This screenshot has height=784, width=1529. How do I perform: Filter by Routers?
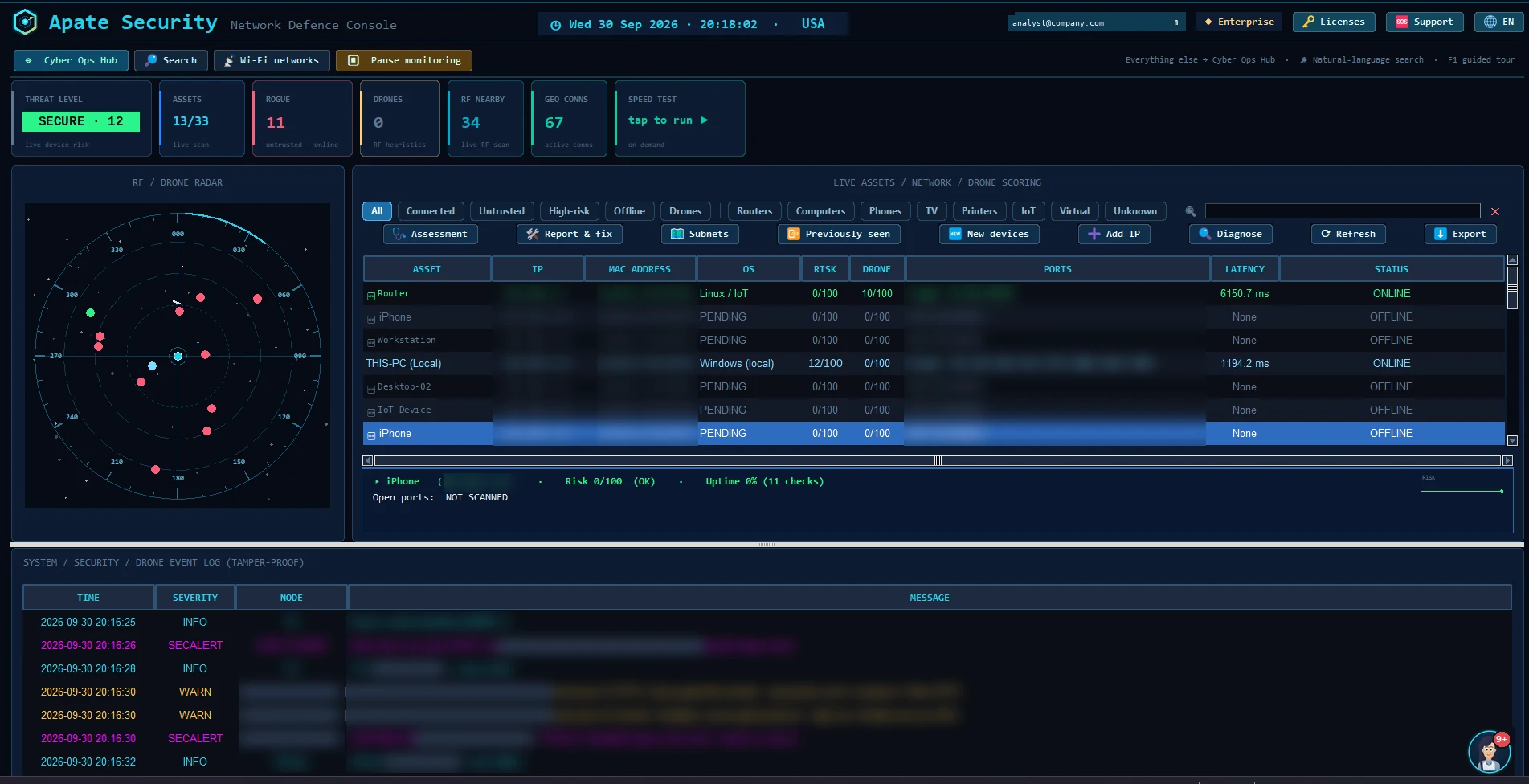(x=754, y=211)
